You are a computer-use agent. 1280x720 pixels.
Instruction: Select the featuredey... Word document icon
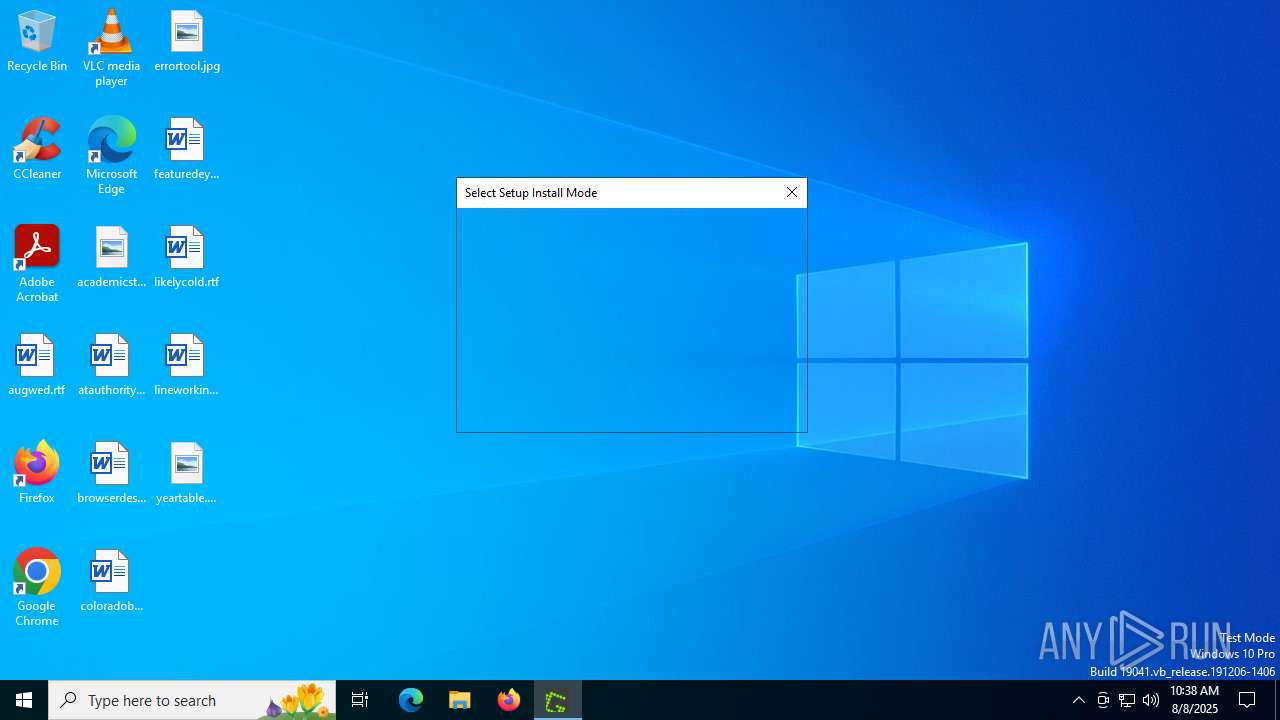click(187, 149)
